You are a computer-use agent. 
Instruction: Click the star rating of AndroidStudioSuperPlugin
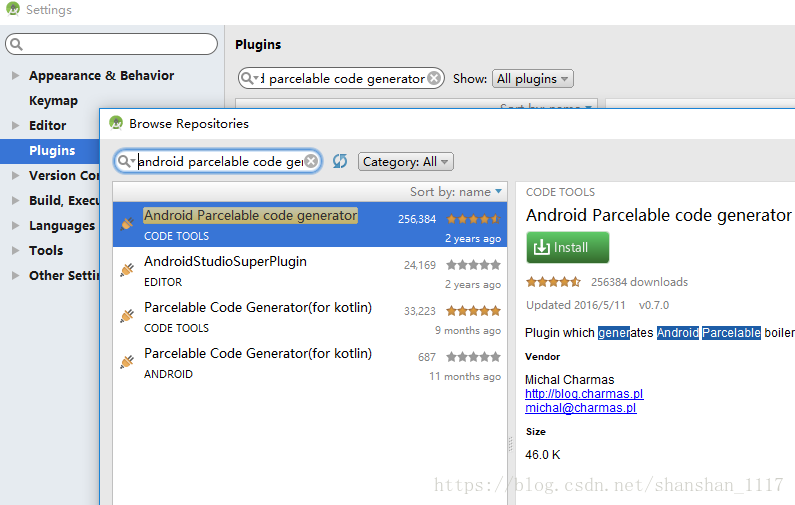click(x=473, y=265)
